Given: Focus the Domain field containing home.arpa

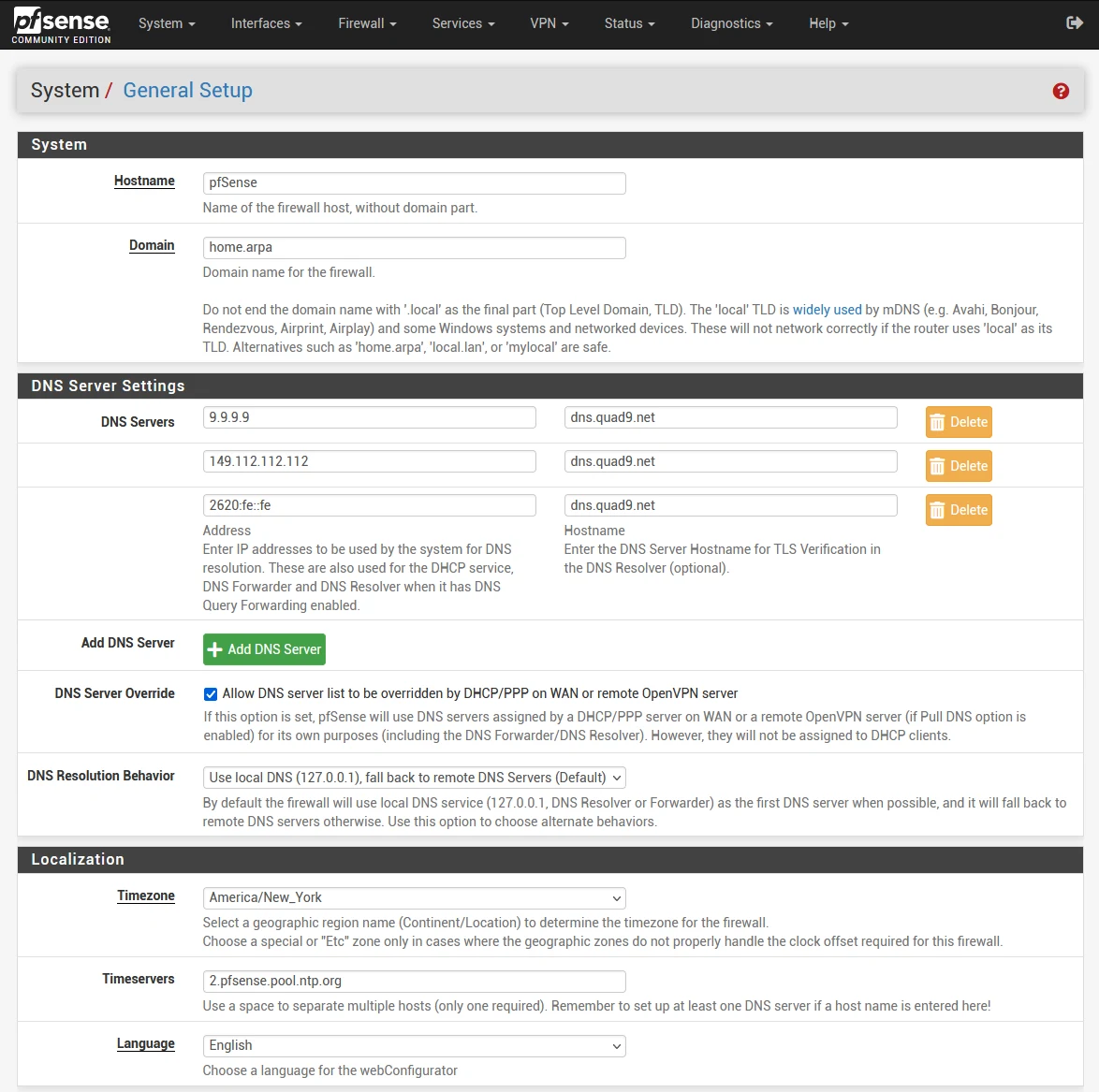Looking at the screenshot, I should [x=414, y=248].
